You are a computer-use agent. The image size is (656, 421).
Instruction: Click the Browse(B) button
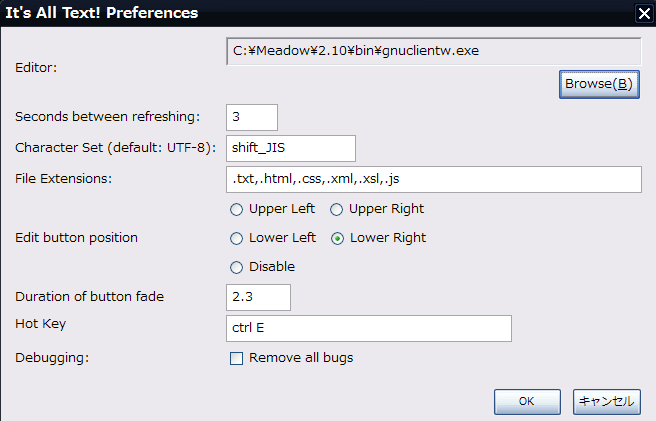coord(599,84)
